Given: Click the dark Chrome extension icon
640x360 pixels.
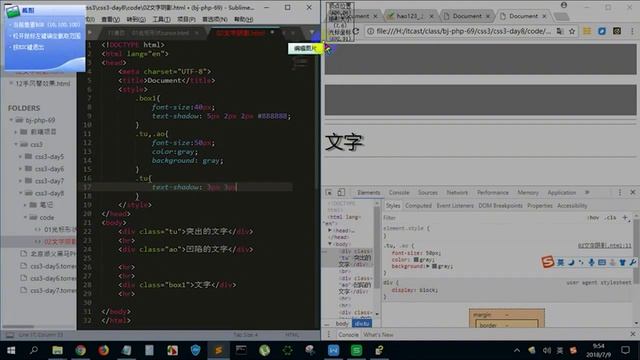Looking at the screenshot, I should click(617, 31).
